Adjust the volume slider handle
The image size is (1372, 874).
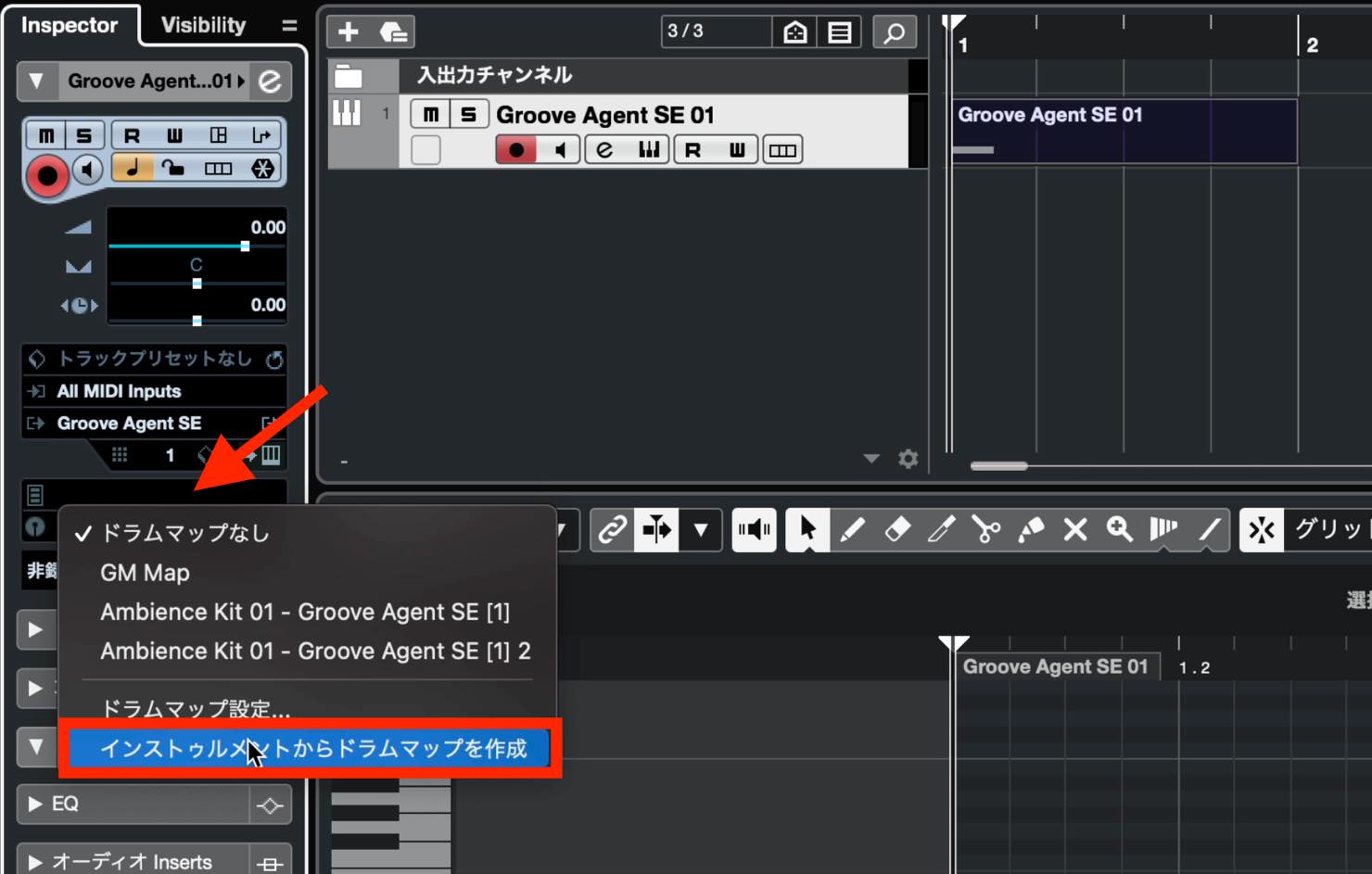245,246
